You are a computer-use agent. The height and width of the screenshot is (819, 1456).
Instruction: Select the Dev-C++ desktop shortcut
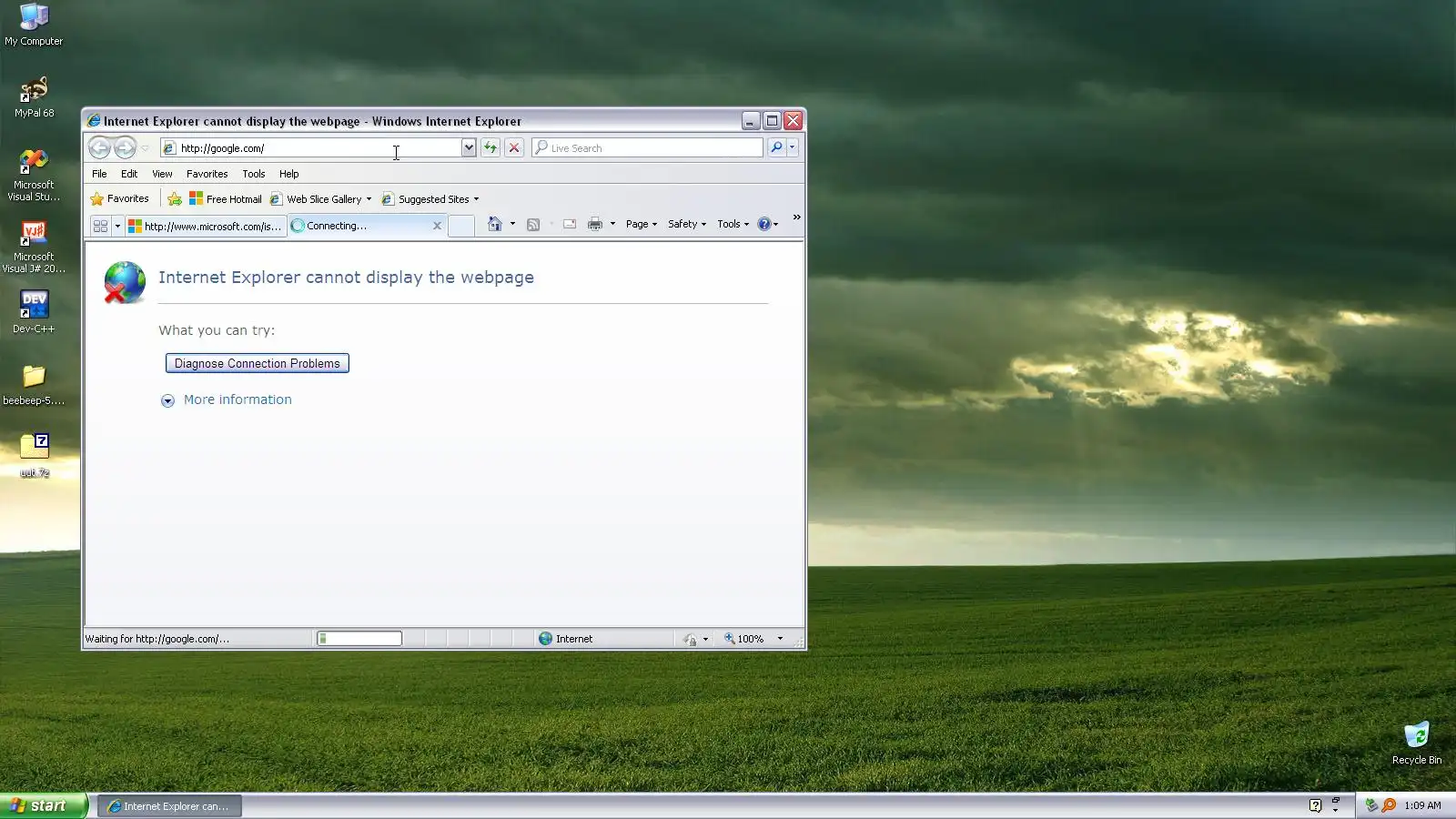tap(34, 312)
